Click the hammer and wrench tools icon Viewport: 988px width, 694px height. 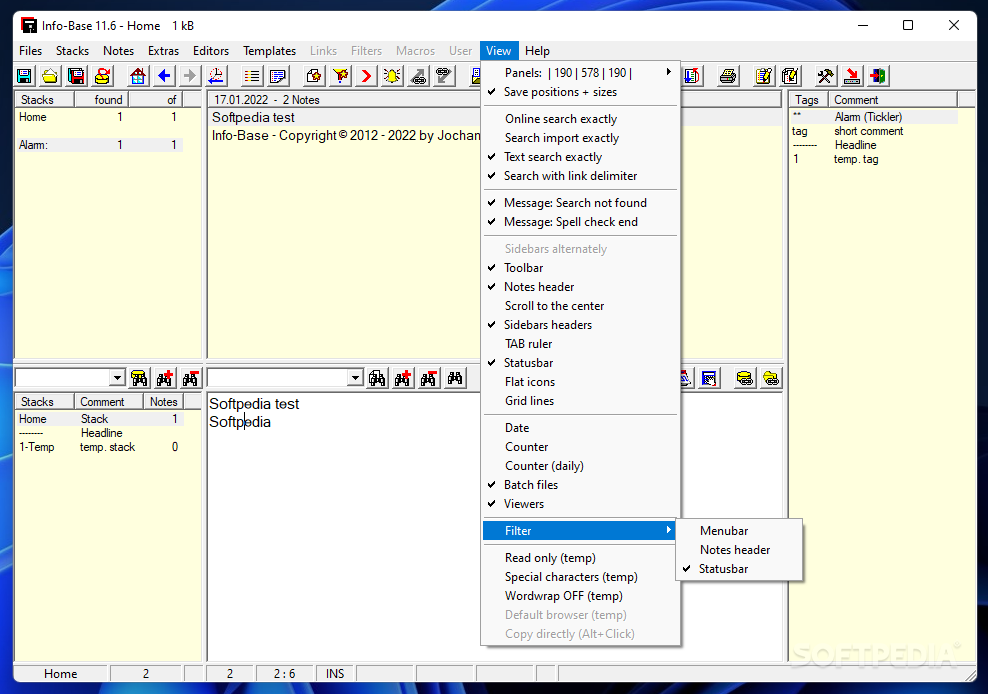[825, 76]
